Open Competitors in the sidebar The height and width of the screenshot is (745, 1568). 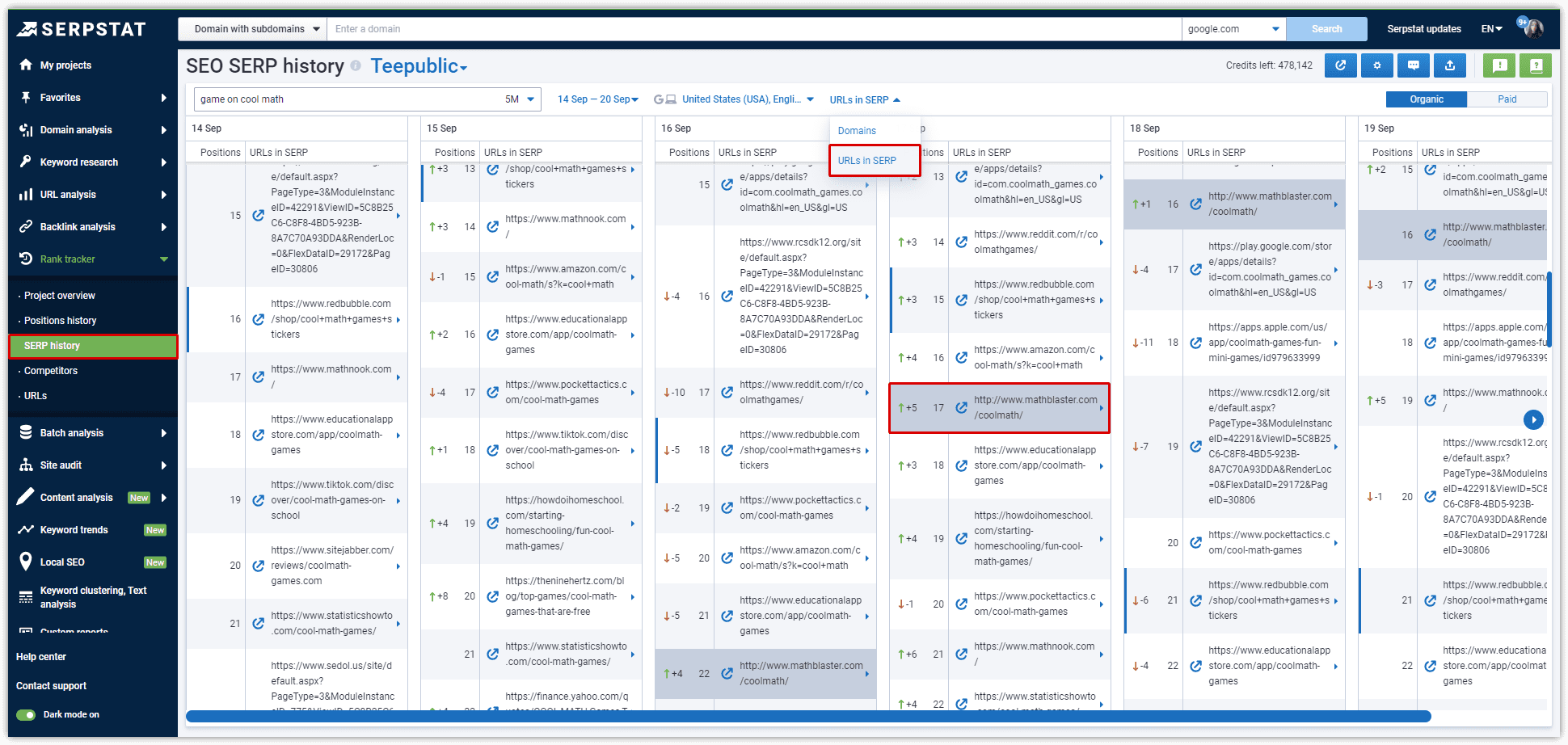(x=51, y=371)
